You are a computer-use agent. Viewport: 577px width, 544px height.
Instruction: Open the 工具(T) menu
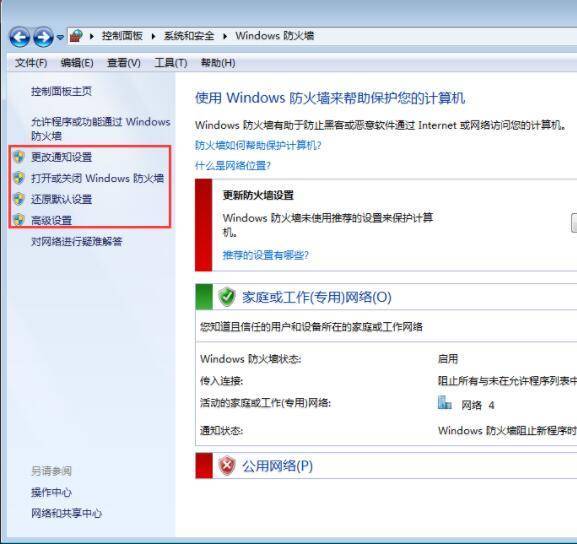pyautogui.click(x=171, y=63)
